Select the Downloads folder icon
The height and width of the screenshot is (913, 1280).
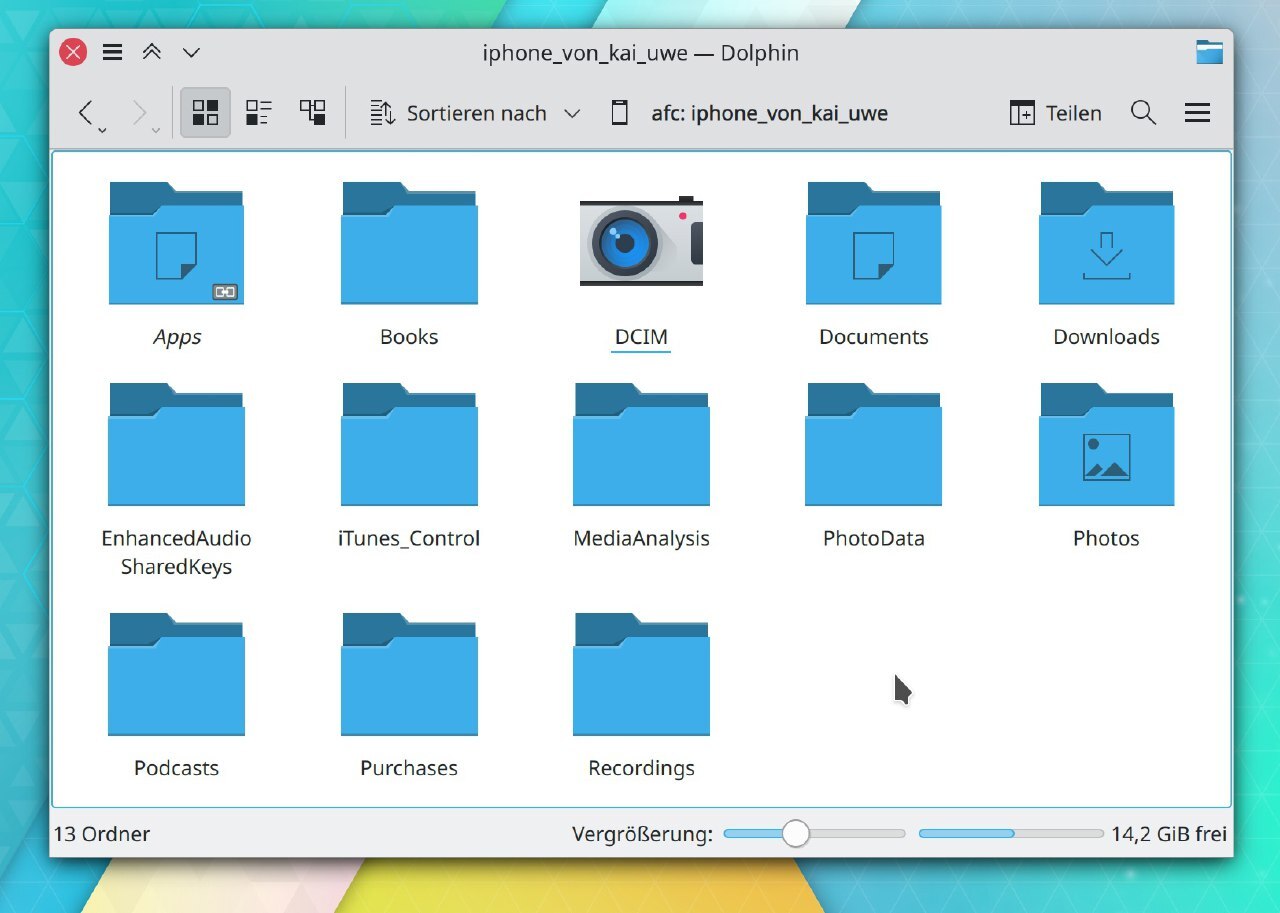(1106, 243)
